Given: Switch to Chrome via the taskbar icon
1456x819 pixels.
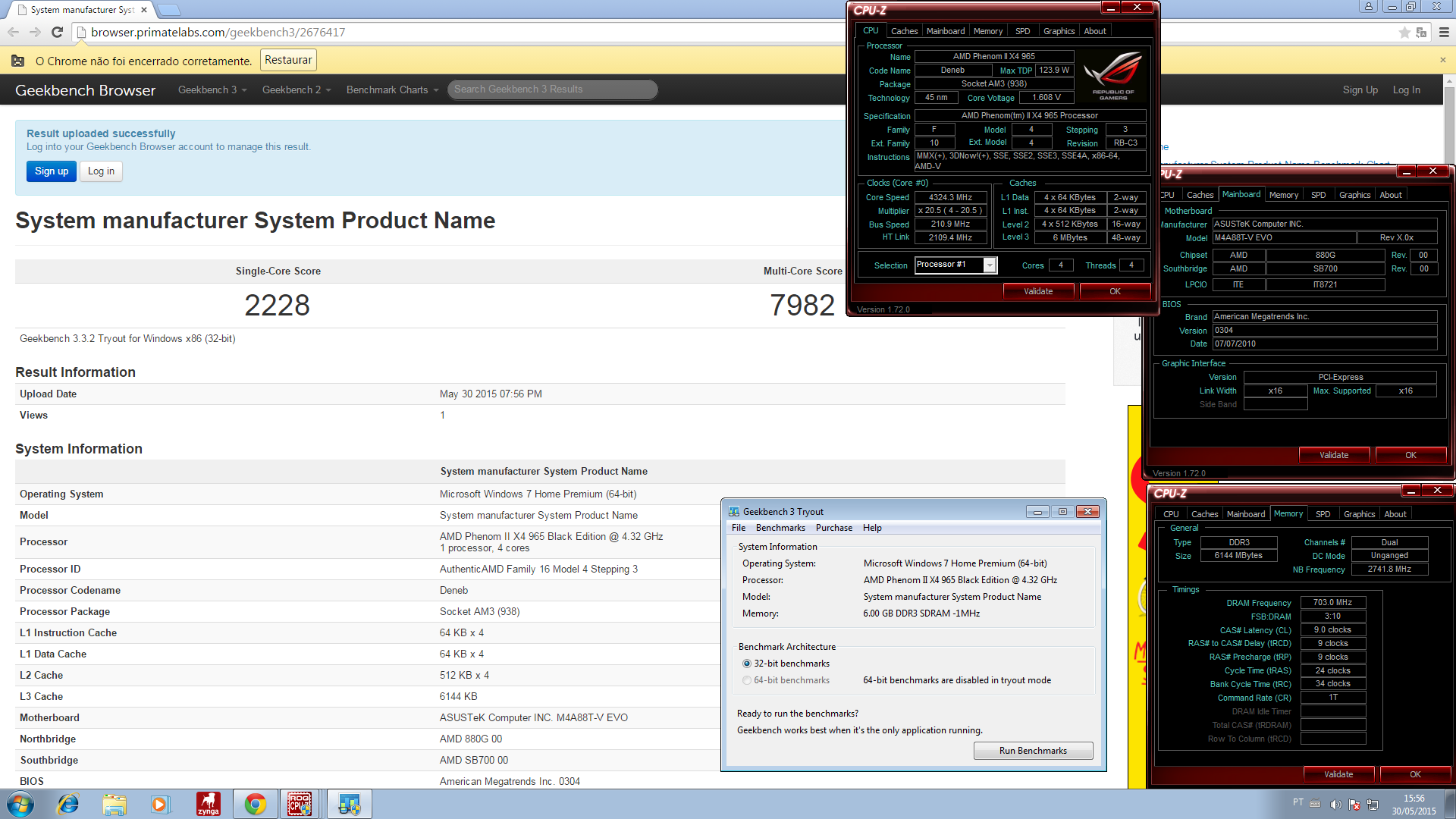Looking at the screenshot, I should tap(256, 804).
